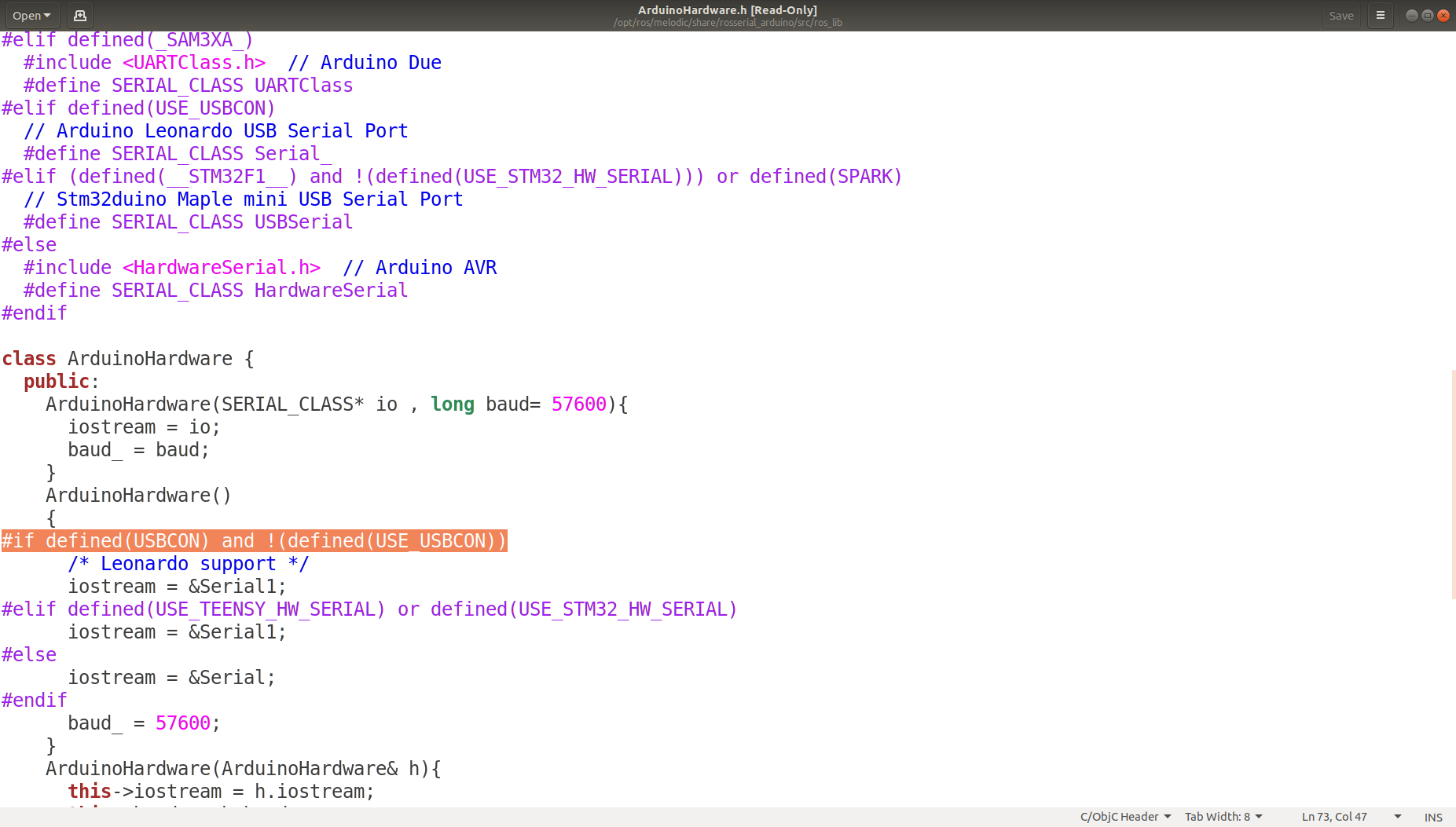The height and width of the screenshot is (827, 1456).
Task: Place cursor on the #endif line below HardwareSerial
Action: pos(34,313)
